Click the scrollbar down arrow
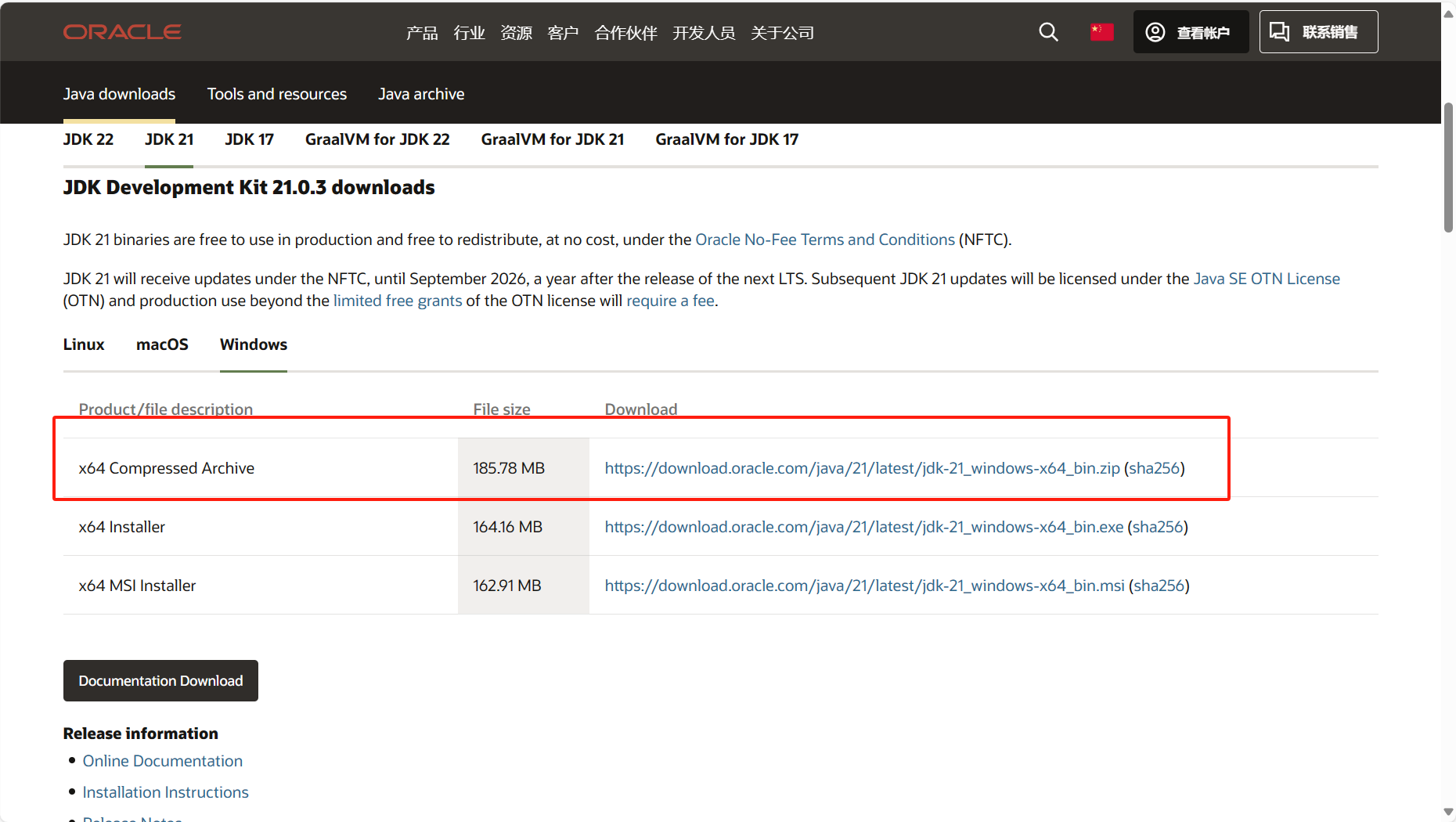This screenshot has width=1456, height=822. click(x=1448, y=813)
